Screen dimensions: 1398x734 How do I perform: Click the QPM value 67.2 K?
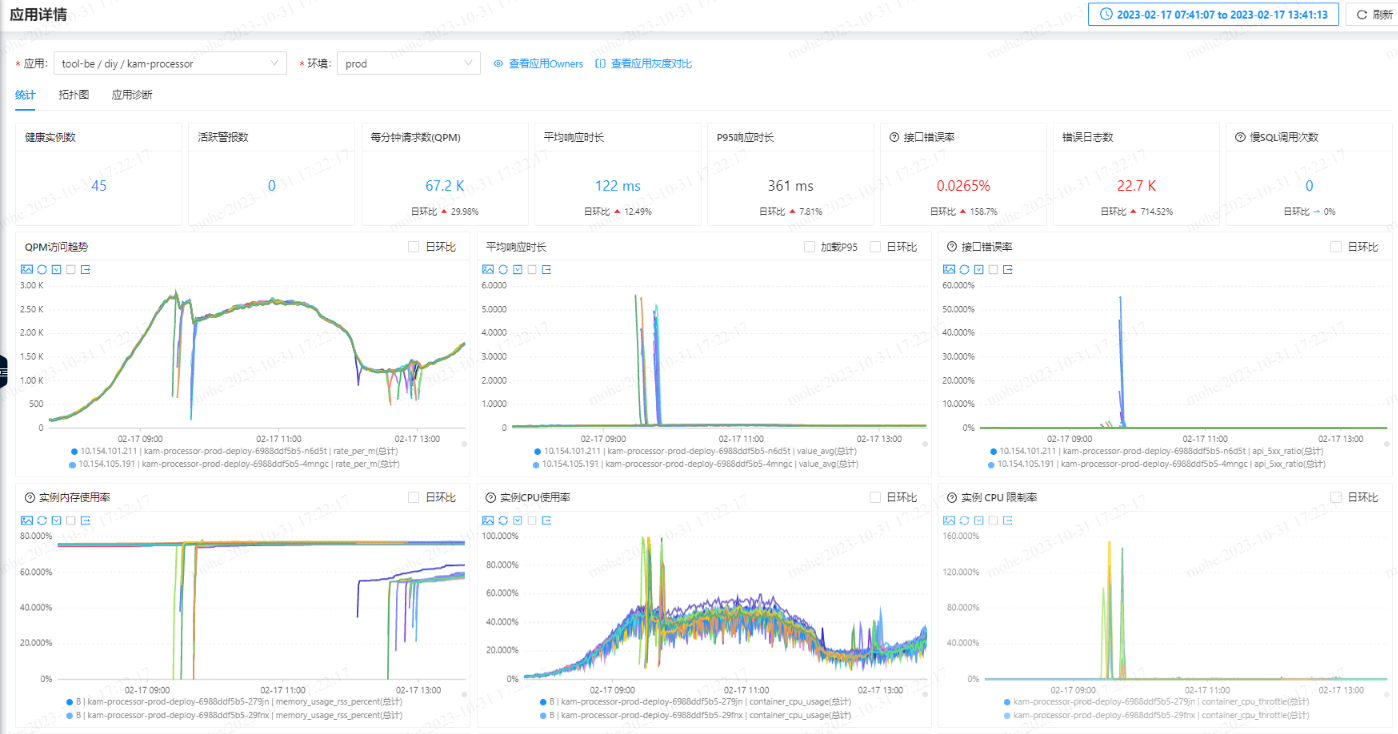tap(445, 186)
